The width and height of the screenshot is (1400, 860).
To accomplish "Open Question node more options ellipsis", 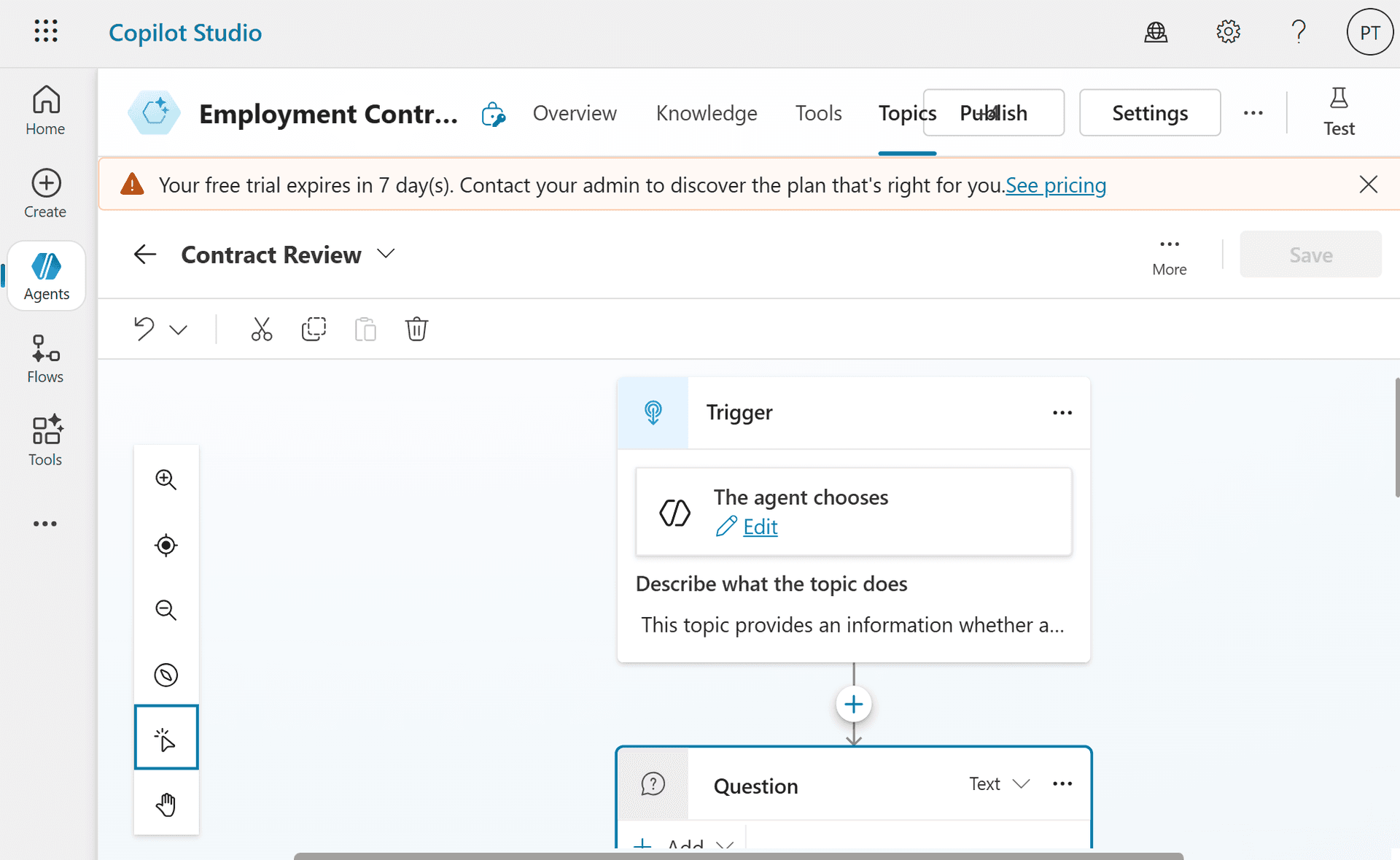I will coord(1062,783).
